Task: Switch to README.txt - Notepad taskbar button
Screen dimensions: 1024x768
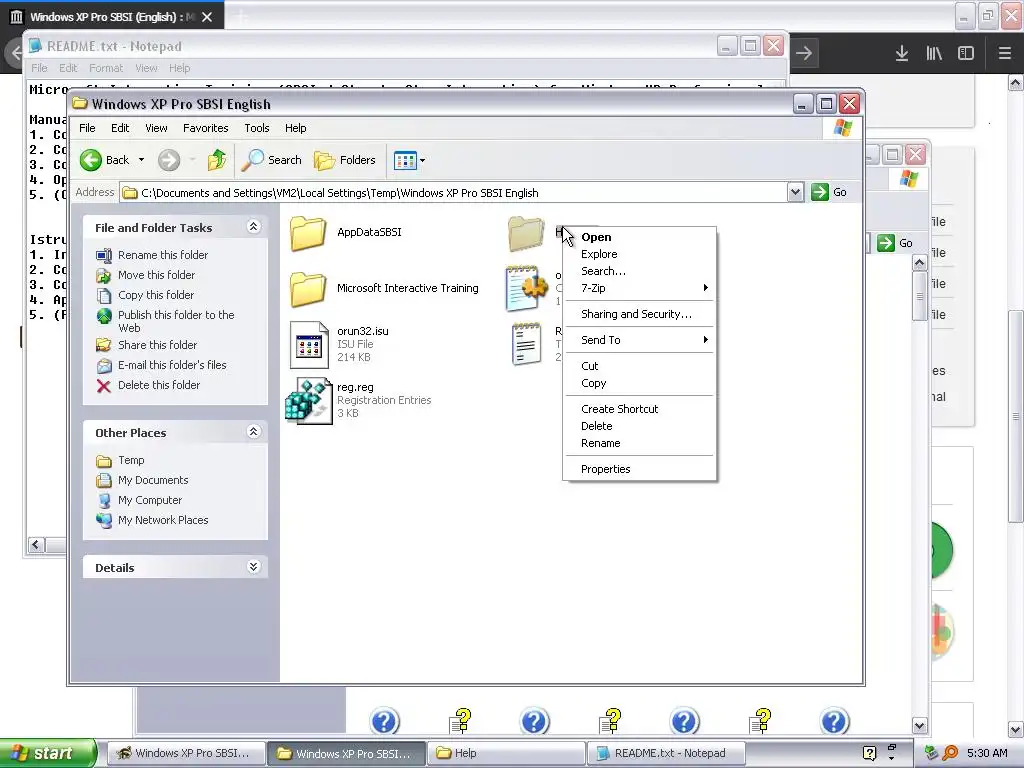Action: [667, 753]
